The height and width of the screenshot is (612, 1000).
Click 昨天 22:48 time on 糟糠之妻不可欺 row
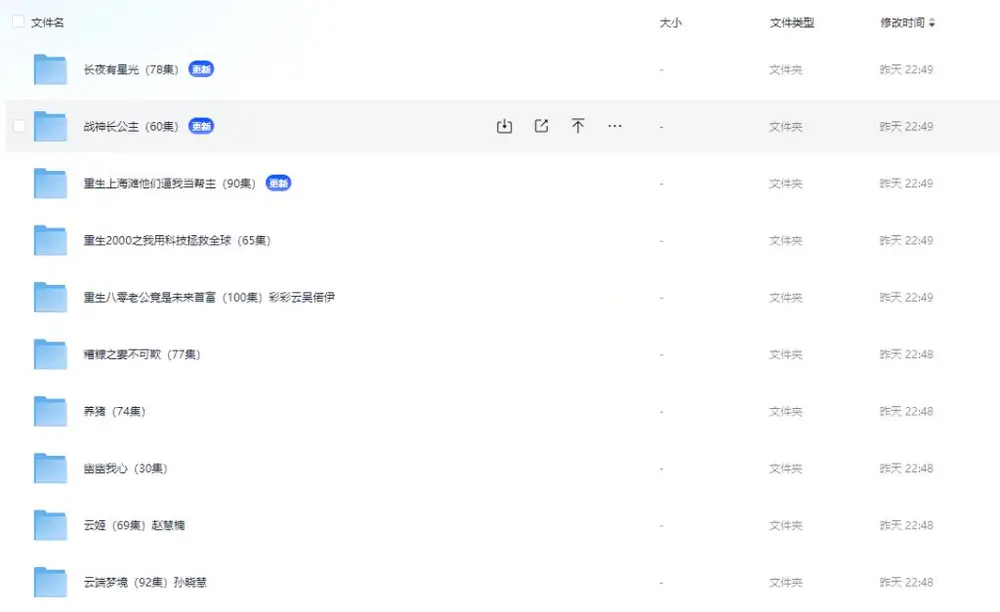[x=906, y=354]
